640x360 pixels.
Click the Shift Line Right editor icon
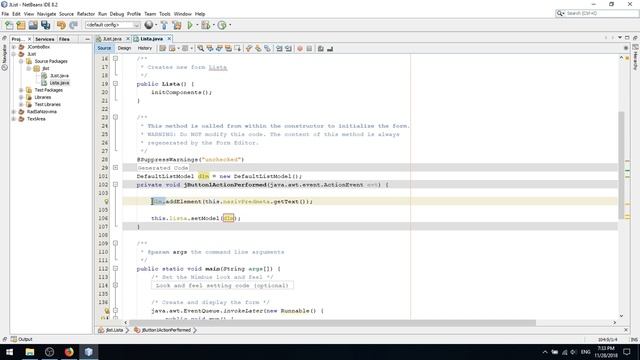pos(288,49)
